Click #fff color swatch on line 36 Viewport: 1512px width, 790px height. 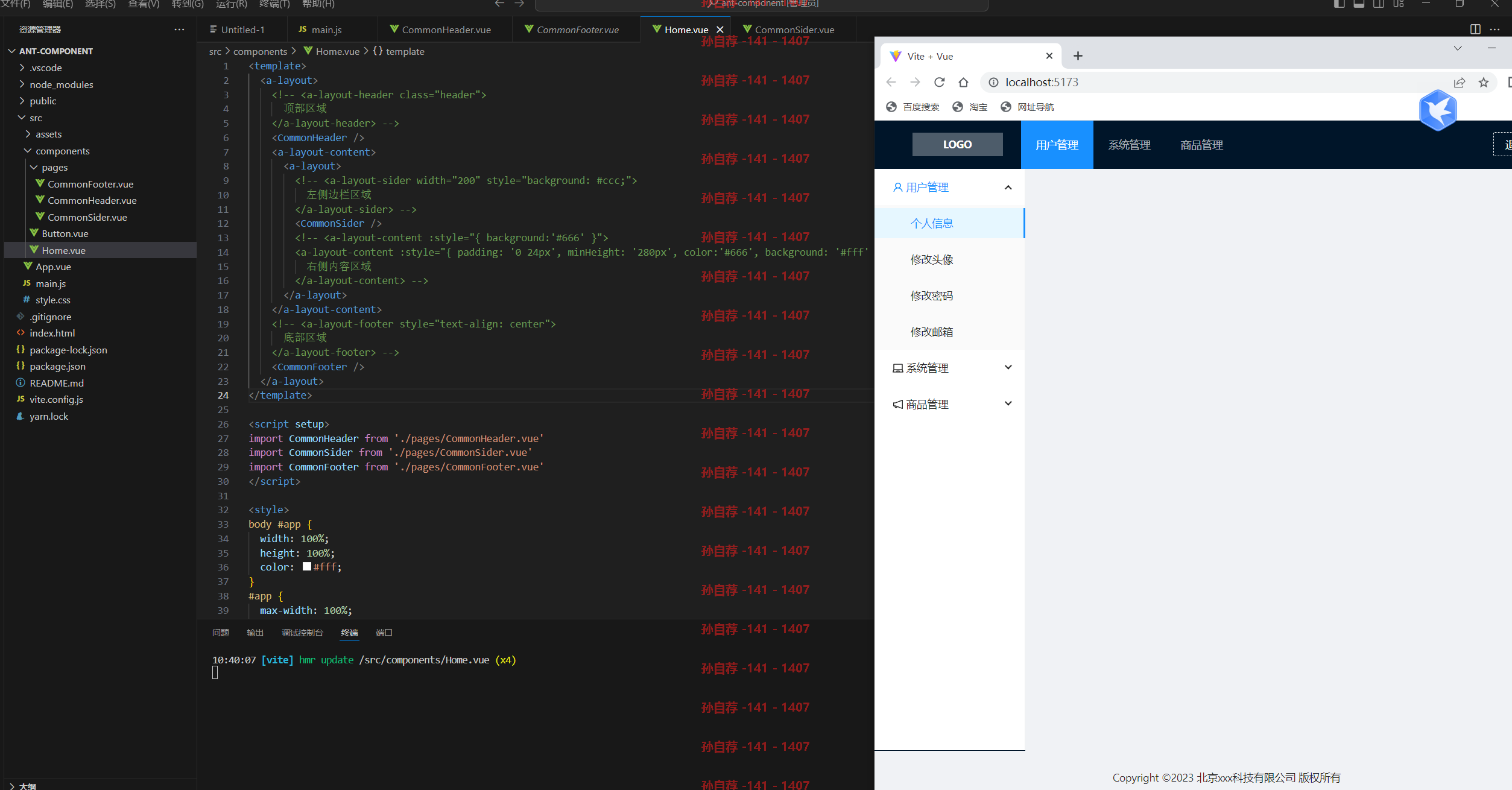(307, 567)
